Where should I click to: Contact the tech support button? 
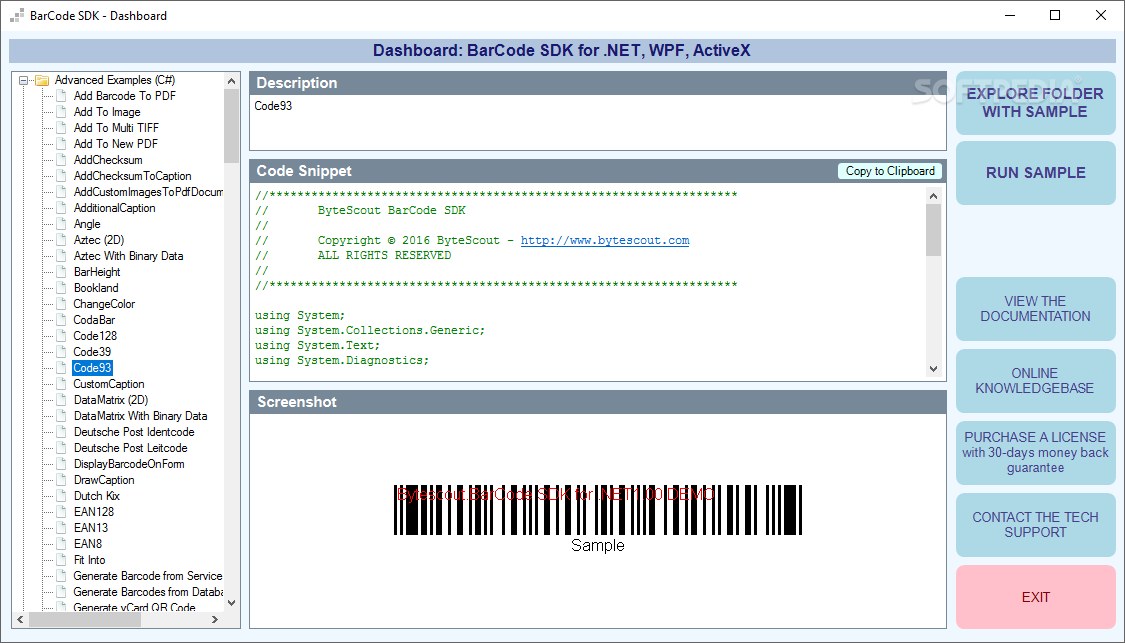[x=1035, y=525]
